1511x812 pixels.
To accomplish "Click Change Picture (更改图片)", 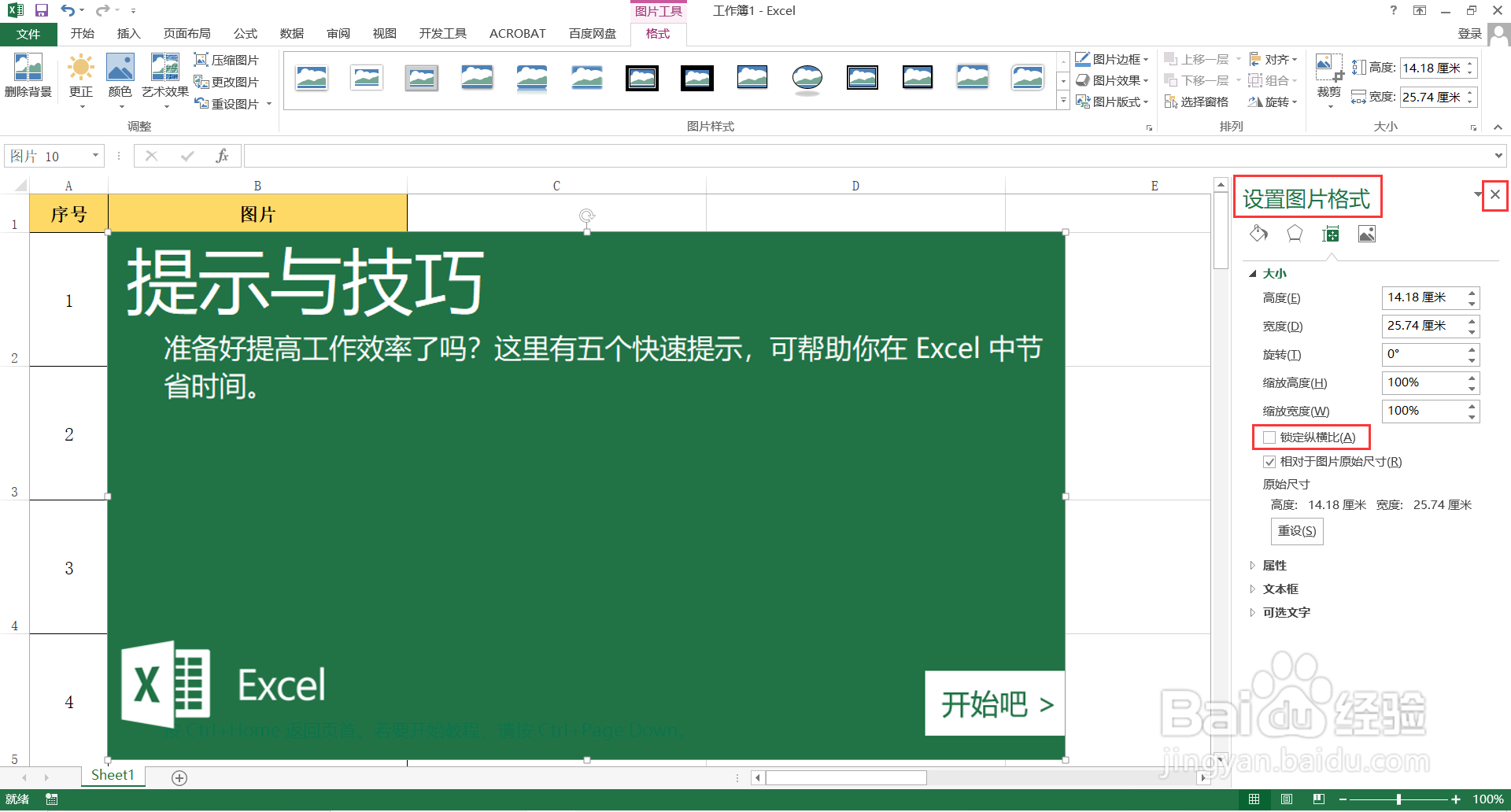I will [x=227, y=82].
